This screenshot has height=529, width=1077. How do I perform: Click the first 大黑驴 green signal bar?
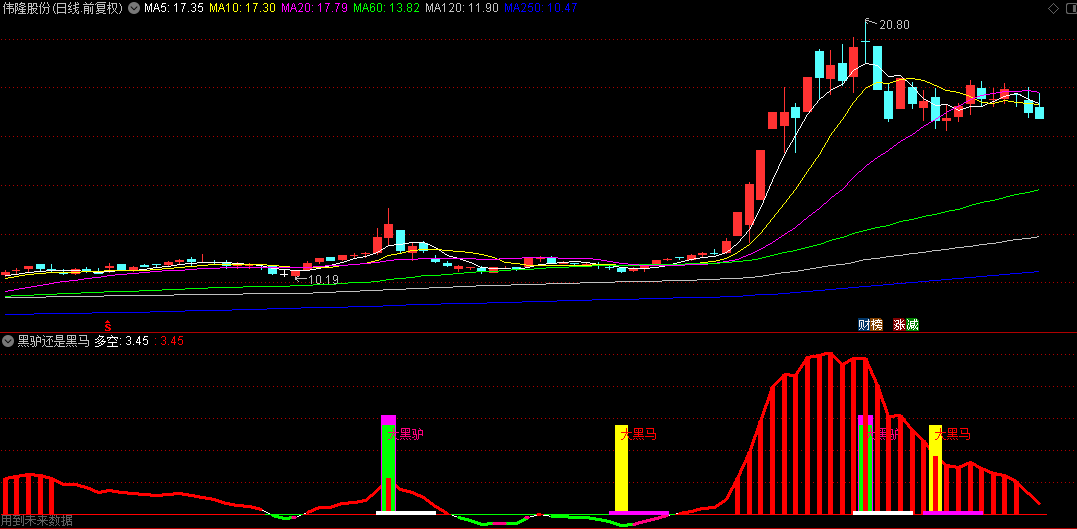[x=389, y=468]
